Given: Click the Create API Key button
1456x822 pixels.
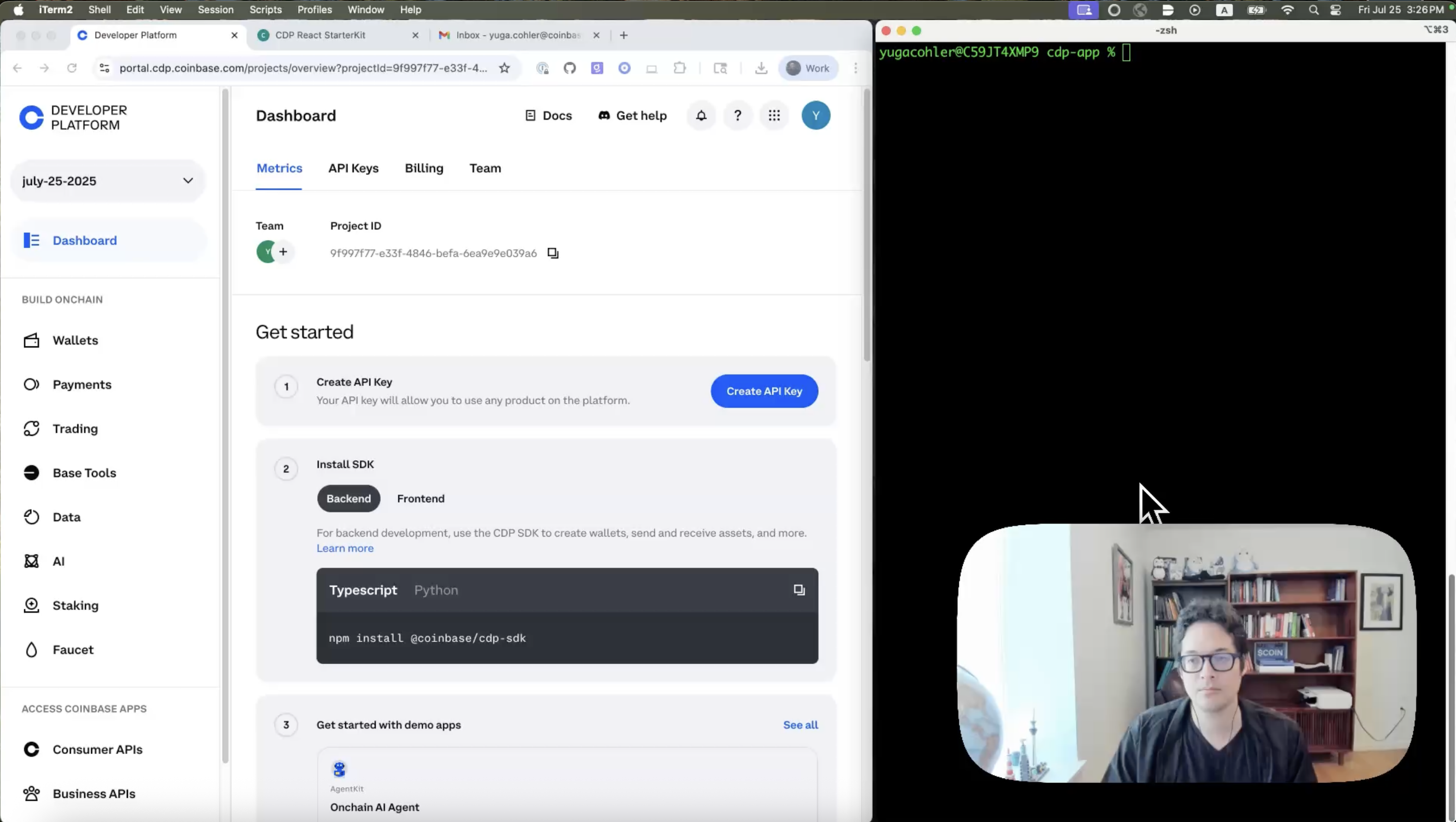Looking at the screenshot, I should click(x=764, y=391).
